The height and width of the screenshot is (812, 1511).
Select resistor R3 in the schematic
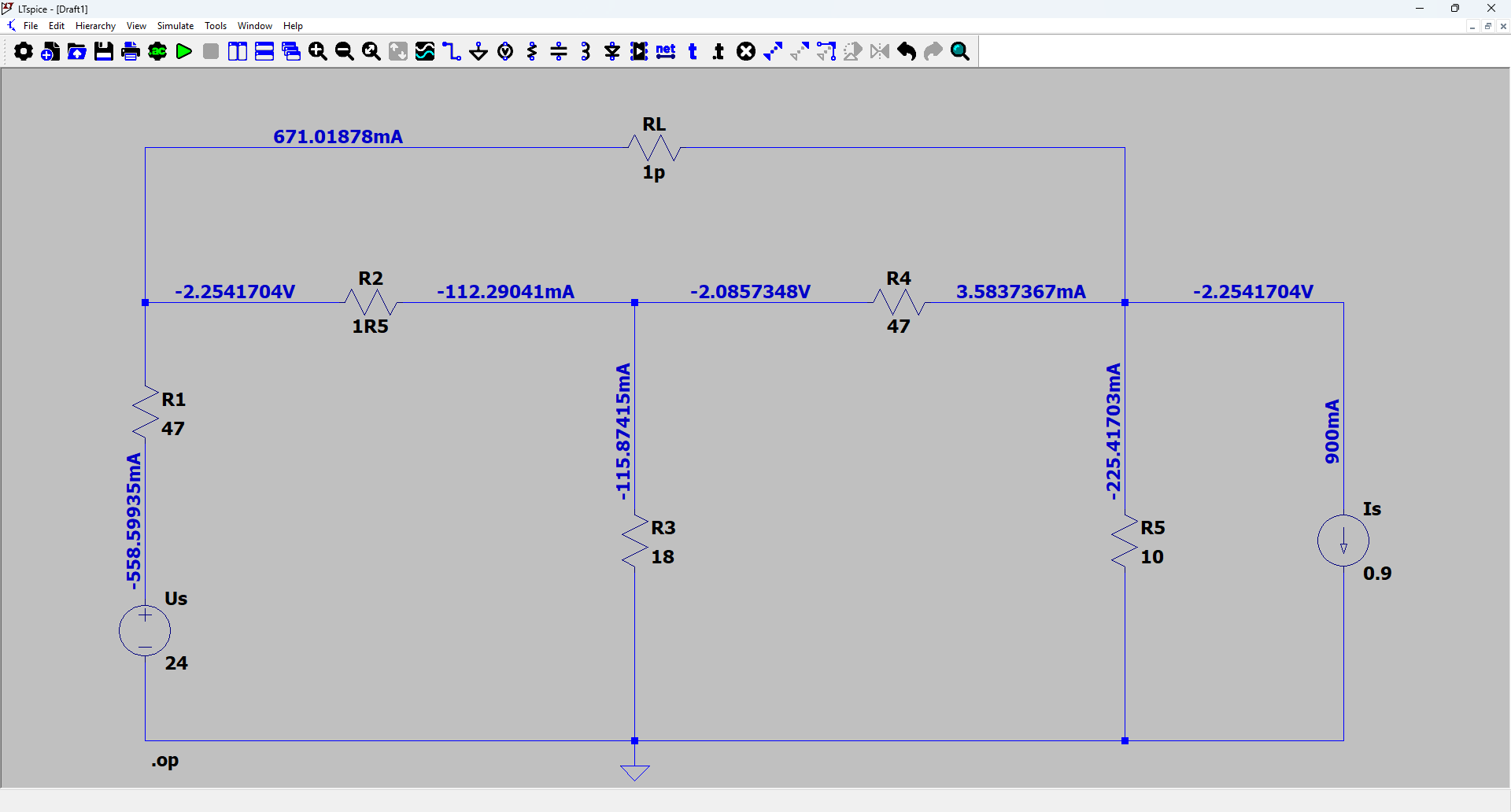[635, 541]
